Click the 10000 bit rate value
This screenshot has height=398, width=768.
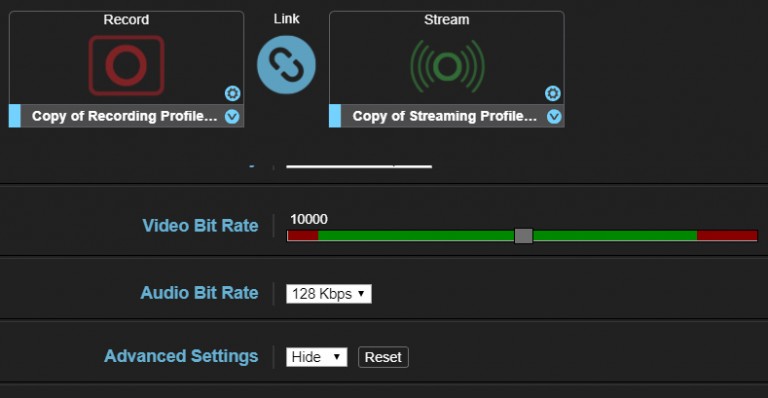[309, 219]
